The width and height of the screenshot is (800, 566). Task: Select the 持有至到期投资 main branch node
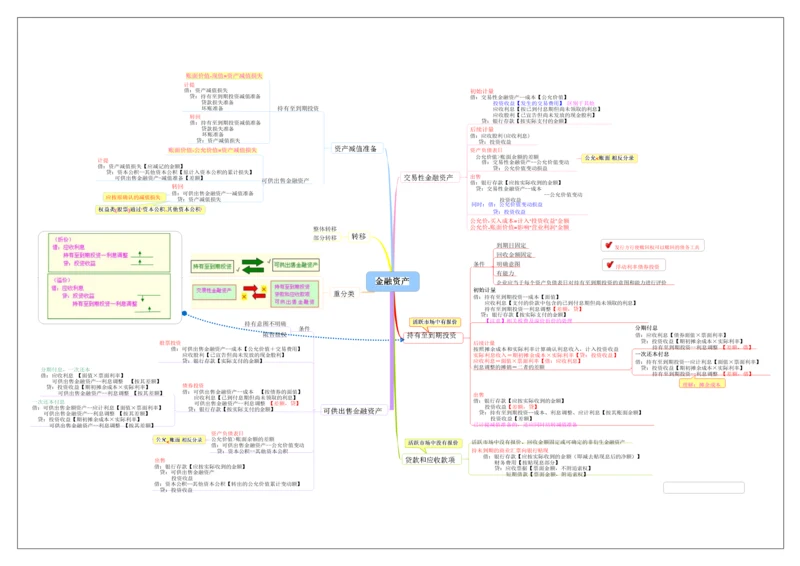tap(432, 335)
